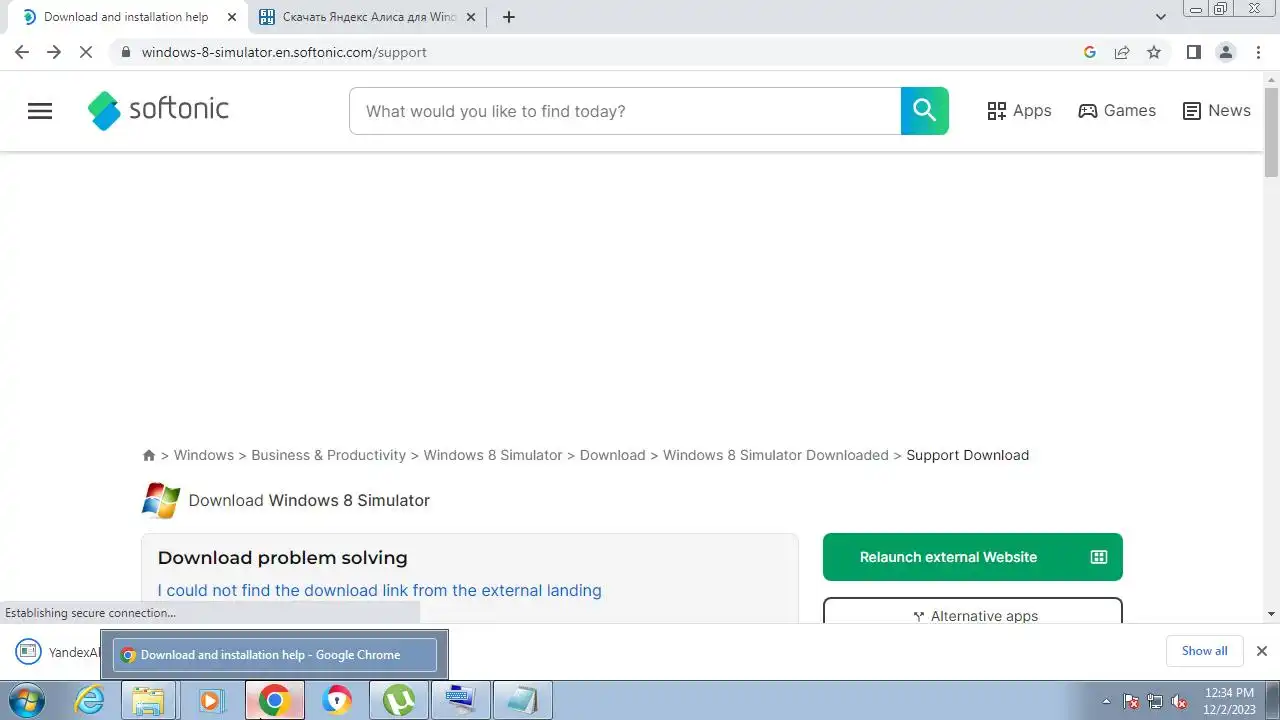Open uTorrent from taskbar
Image resolution: width=1280 pixels, height=720 pixels.
click(x=399, y=700)
